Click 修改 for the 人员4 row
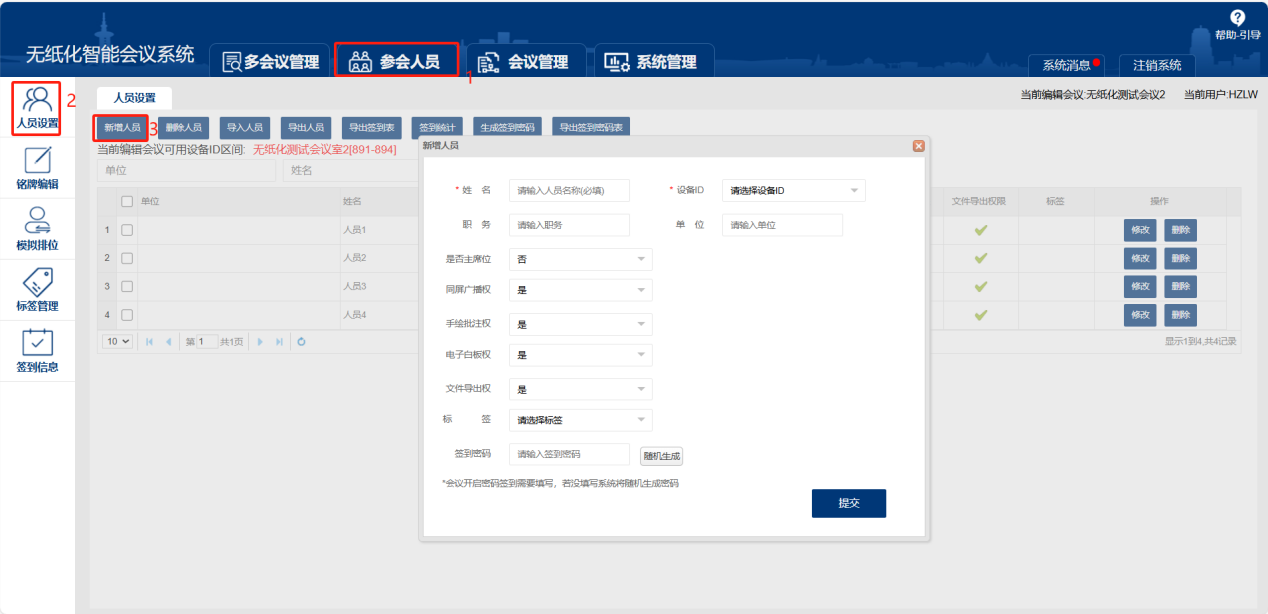This screenshot has width=1268, height=614. coord(1140,315)
